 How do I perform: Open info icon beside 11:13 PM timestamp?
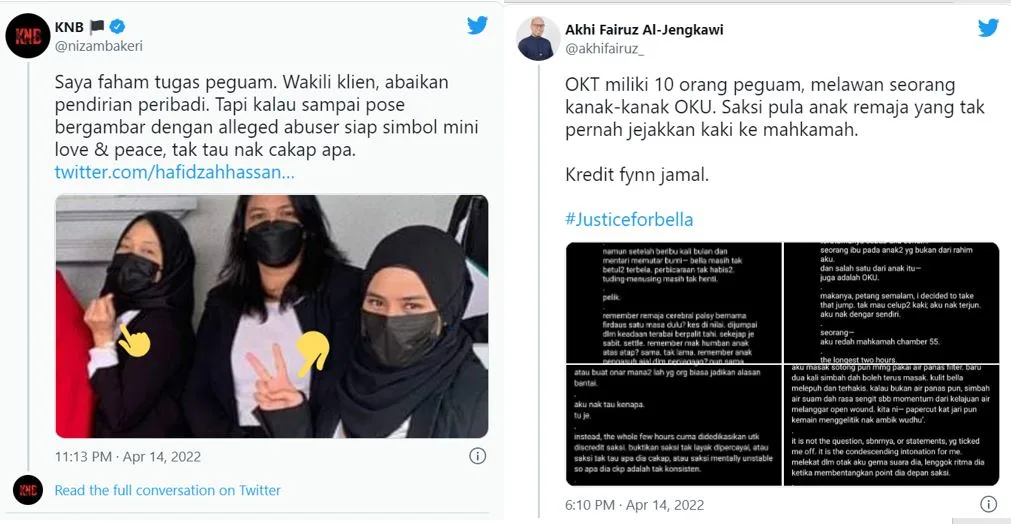[477, 456]
